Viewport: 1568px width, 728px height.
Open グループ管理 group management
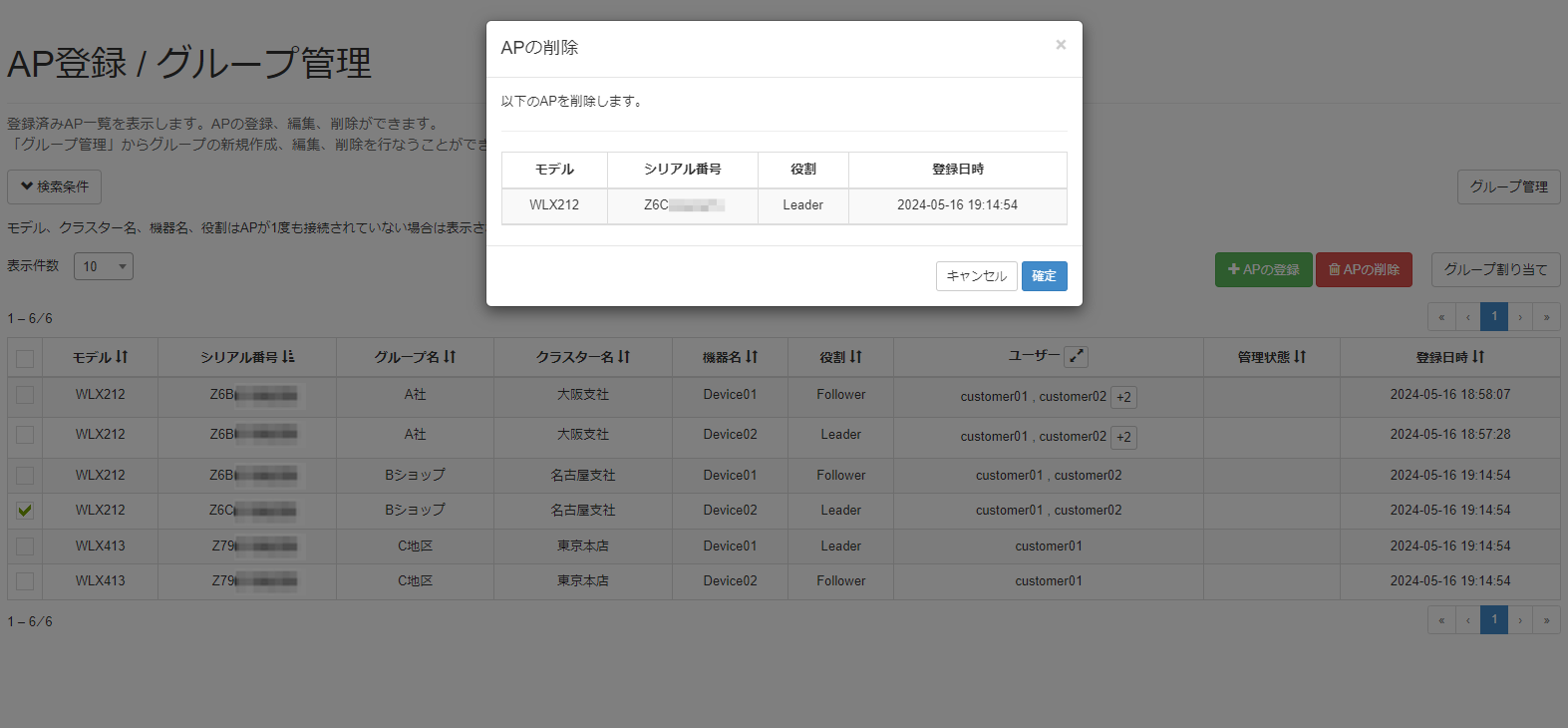[x=1508, y=186]
